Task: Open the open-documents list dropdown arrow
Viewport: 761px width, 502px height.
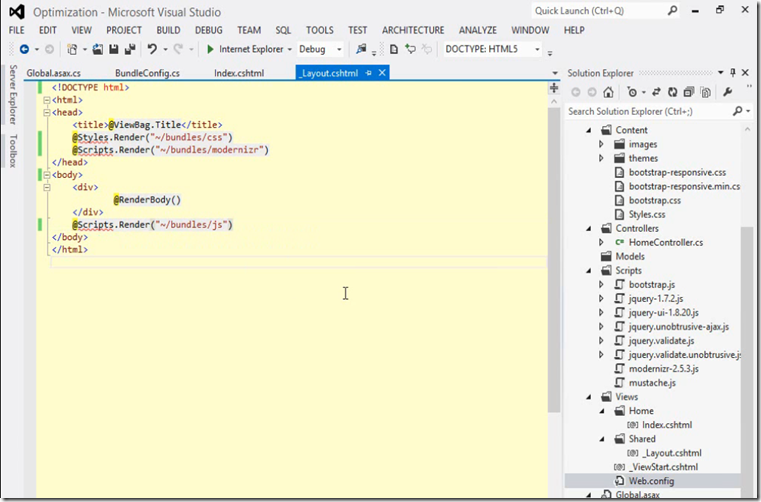Action: [x=555, y=73]
